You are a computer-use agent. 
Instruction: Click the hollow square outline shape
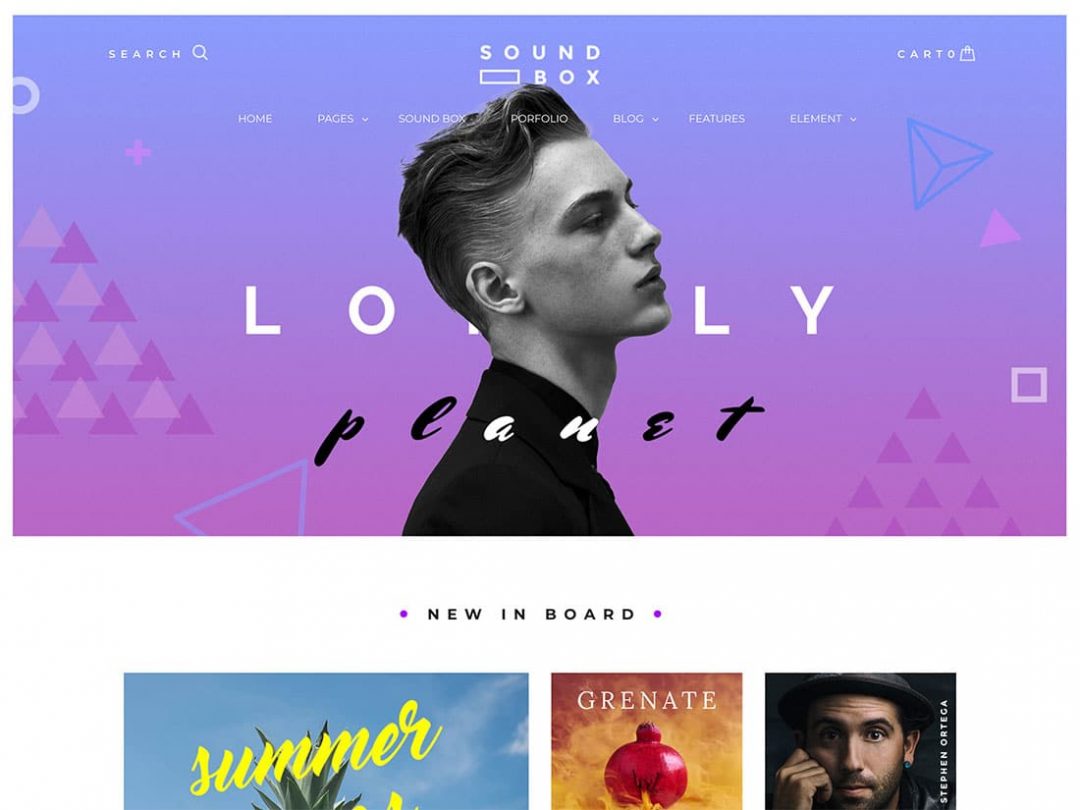[x=1029, y=384]
